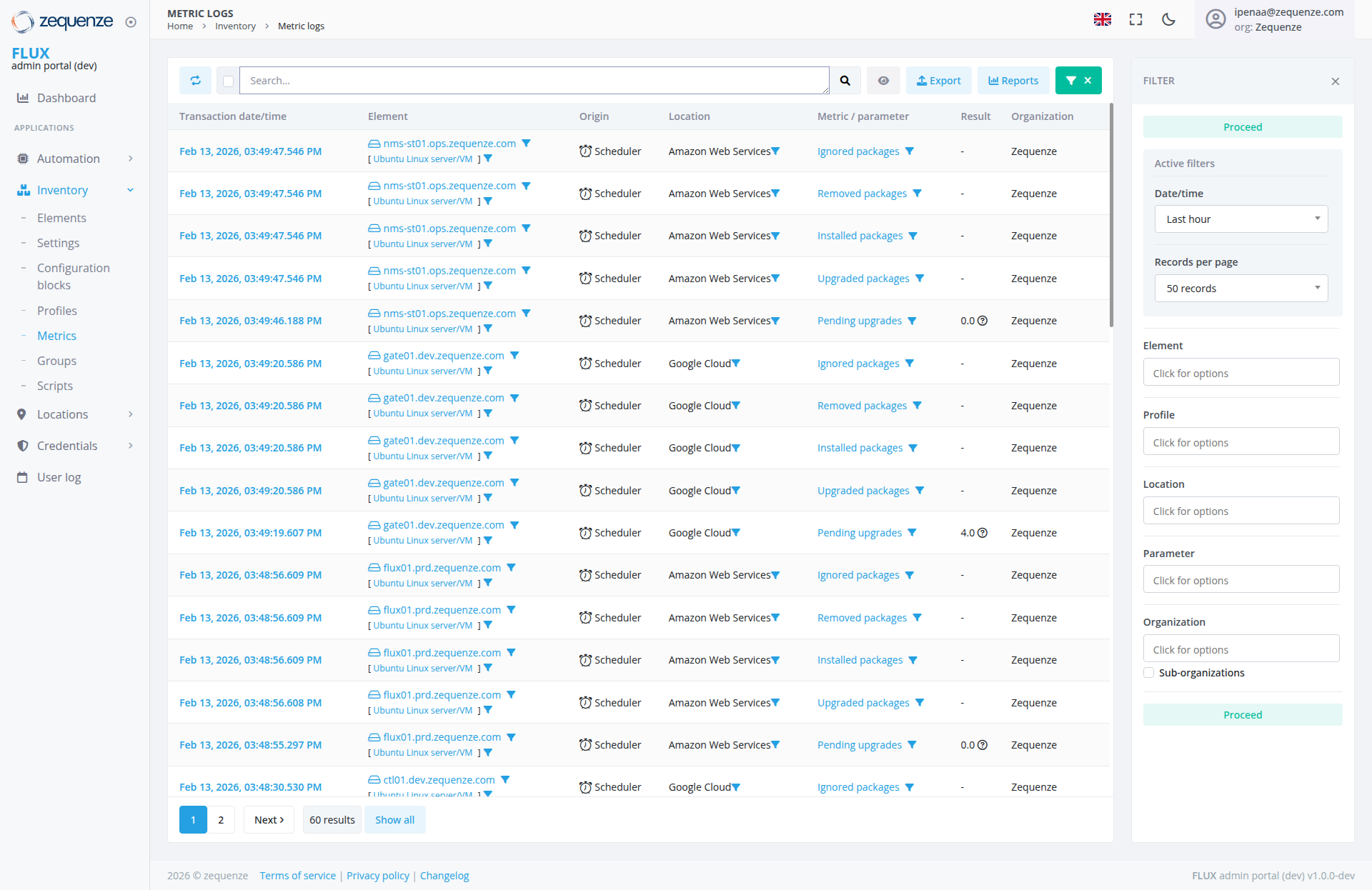Filter Amazon Web Services location in first row
The height and width of the screenshot is (890, 1372).
click(776, 151)
